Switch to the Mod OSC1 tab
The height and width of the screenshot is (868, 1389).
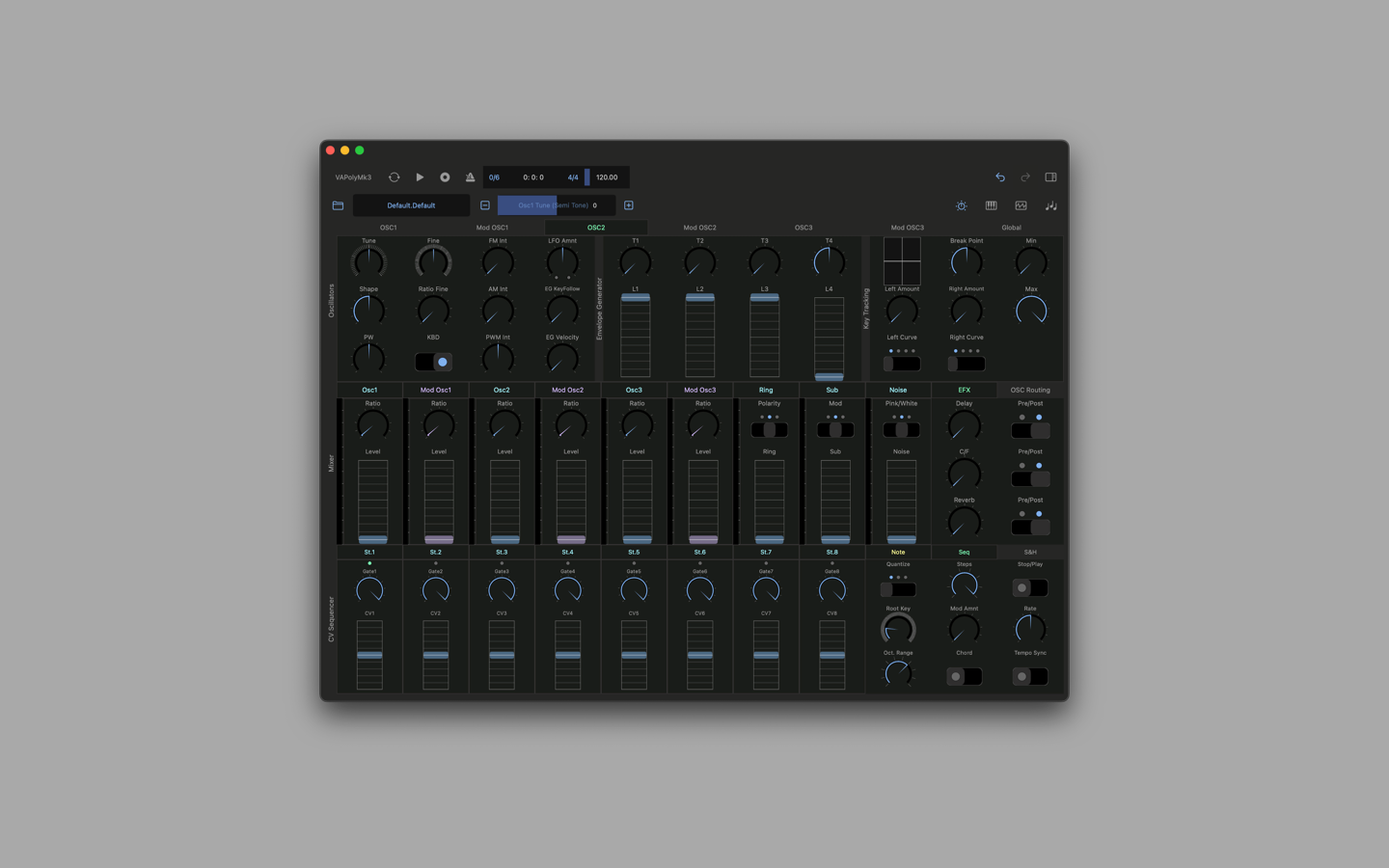492,228
